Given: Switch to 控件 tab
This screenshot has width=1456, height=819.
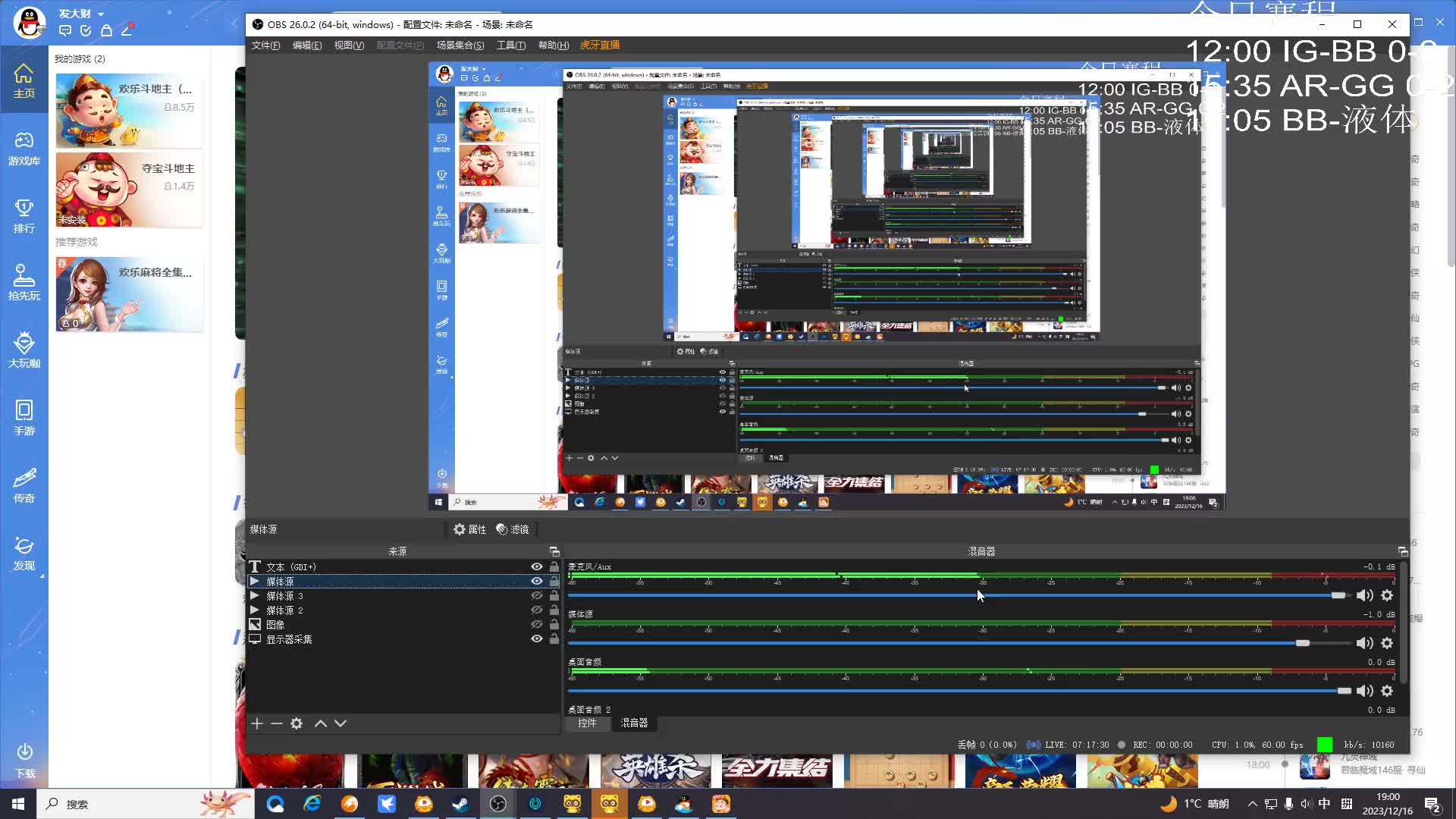Looking at the screenshot, I should 587,723.
